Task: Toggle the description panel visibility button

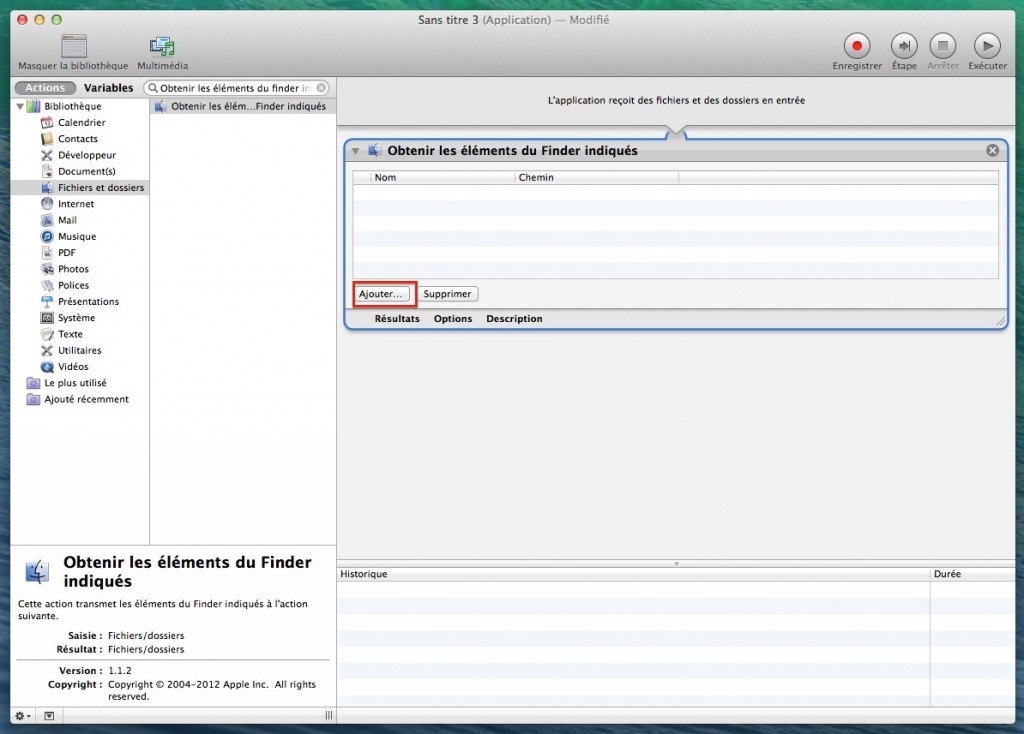Action: (49, 715)
